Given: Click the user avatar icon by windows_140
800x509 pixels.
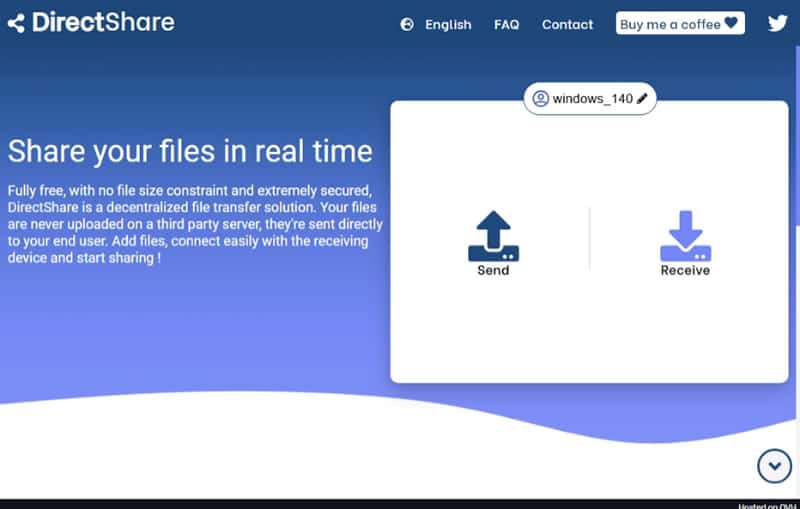Looking at the screenshot, I should [540, 98].
